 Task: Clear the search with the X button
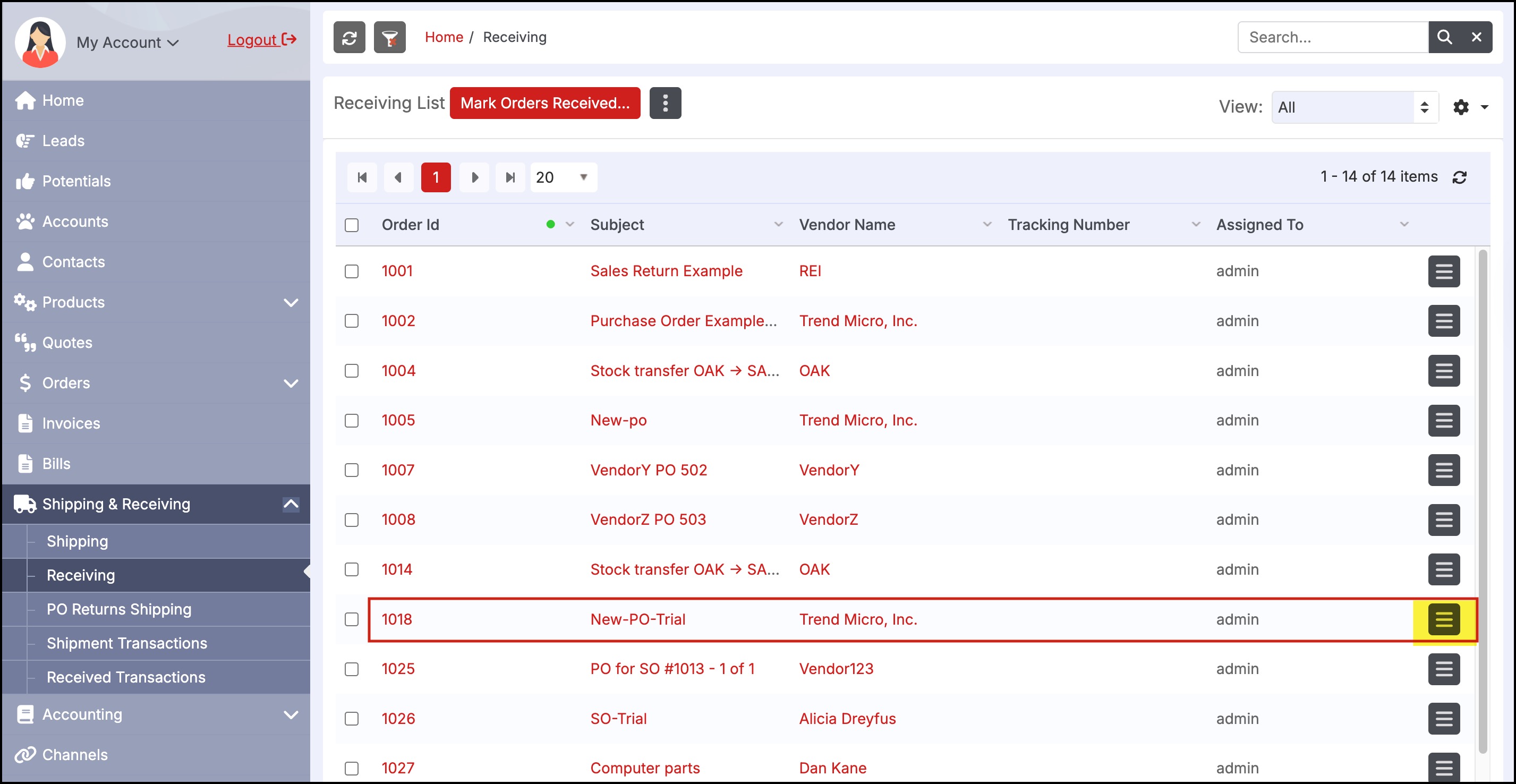coord(1477,38)
